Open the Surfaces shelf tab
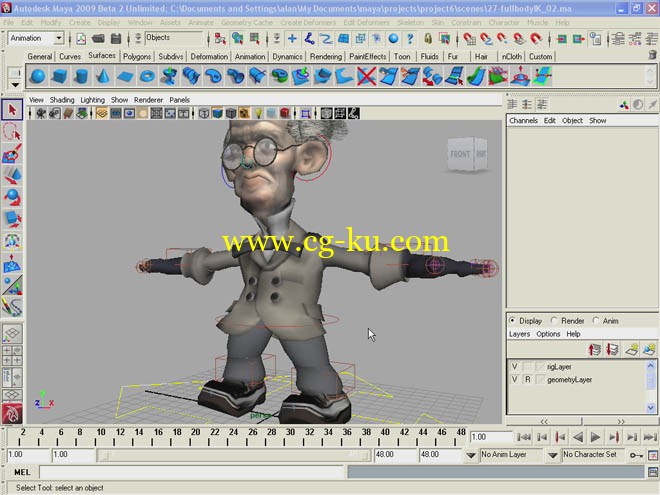 (102, 56)
